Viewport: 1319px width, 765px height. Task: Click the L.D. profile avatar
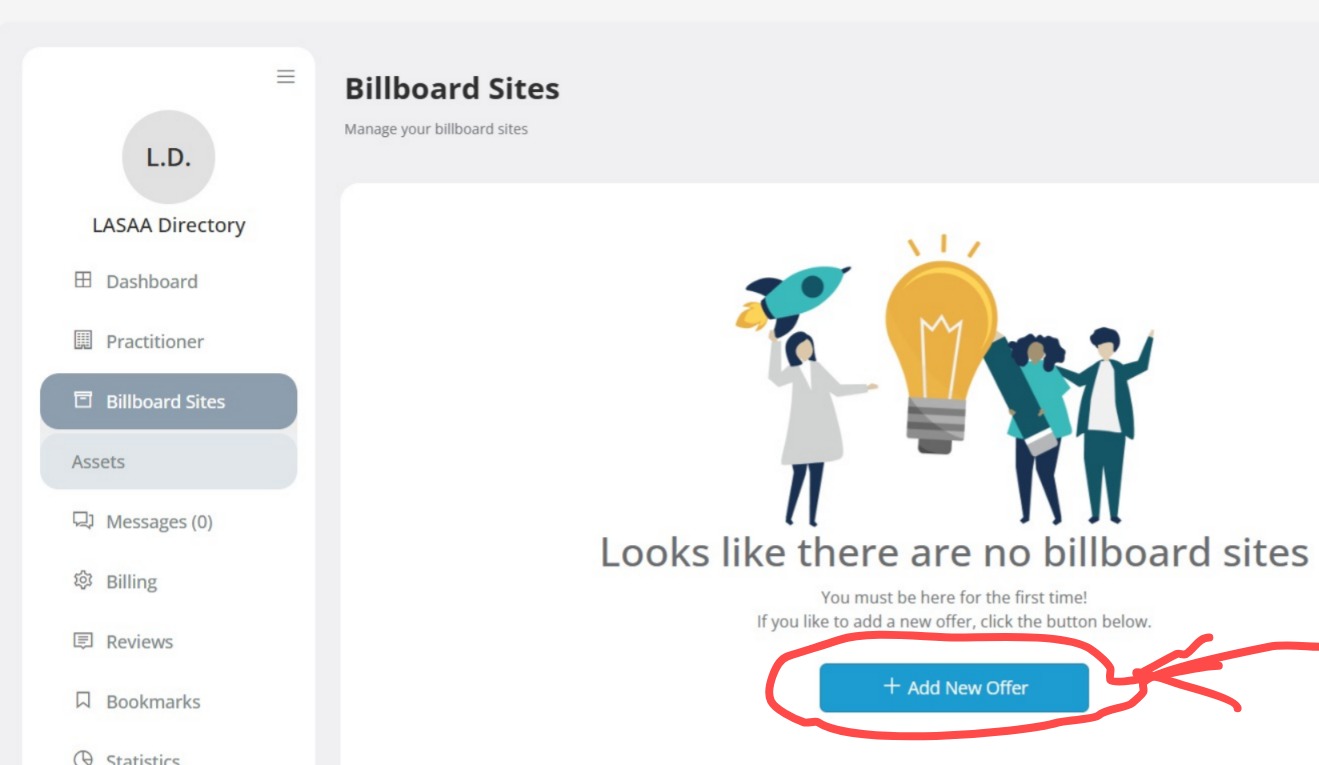(168, 157)
